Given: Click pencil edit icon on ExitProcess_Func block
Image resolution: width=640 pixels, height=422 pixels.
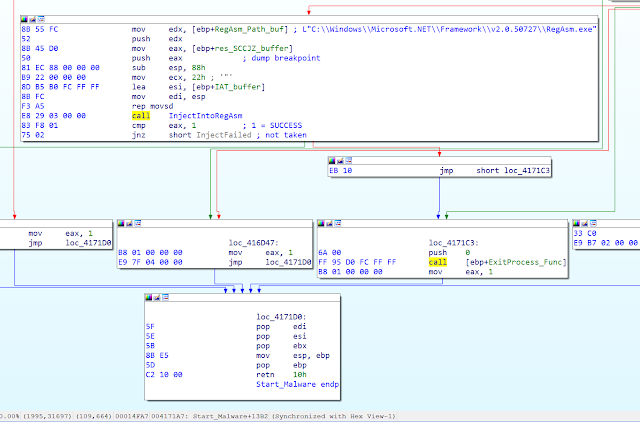Looking at the screenshot, I should click(329, 223).
